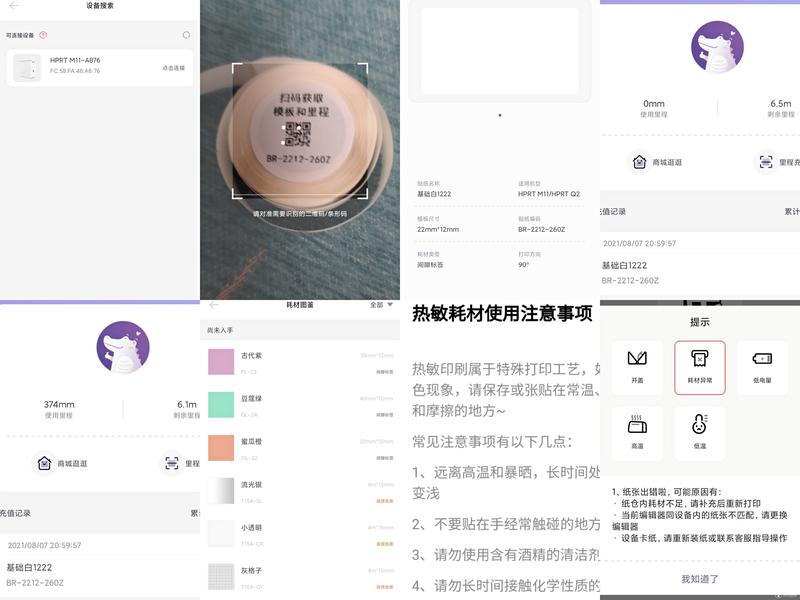Image resolution: width=800 pixels, height=600 pixels.
Task: Open the 古代紫 label name
Action: pos(251,356)
